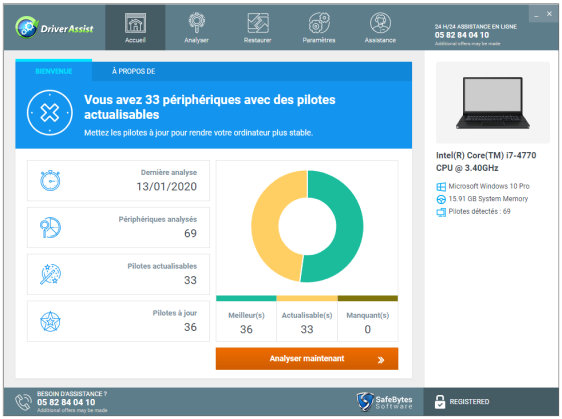The image size is (562, 419).
Task: Click the double-chevron on Analyser maintenant
Action: click(381, 360)
